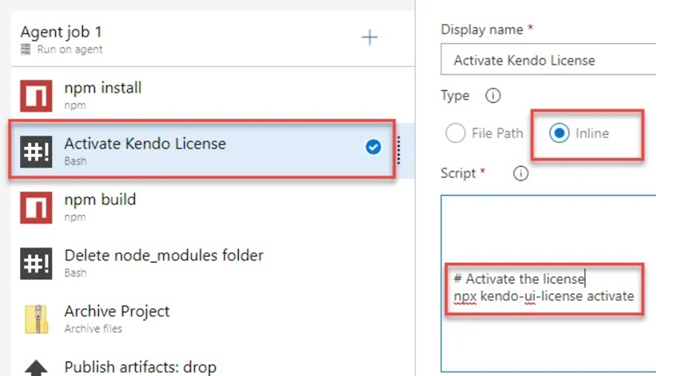Click the Agent job 1 header
Image resolution: width=673 pixels, height=376 pixels.
tap(61, 32)
